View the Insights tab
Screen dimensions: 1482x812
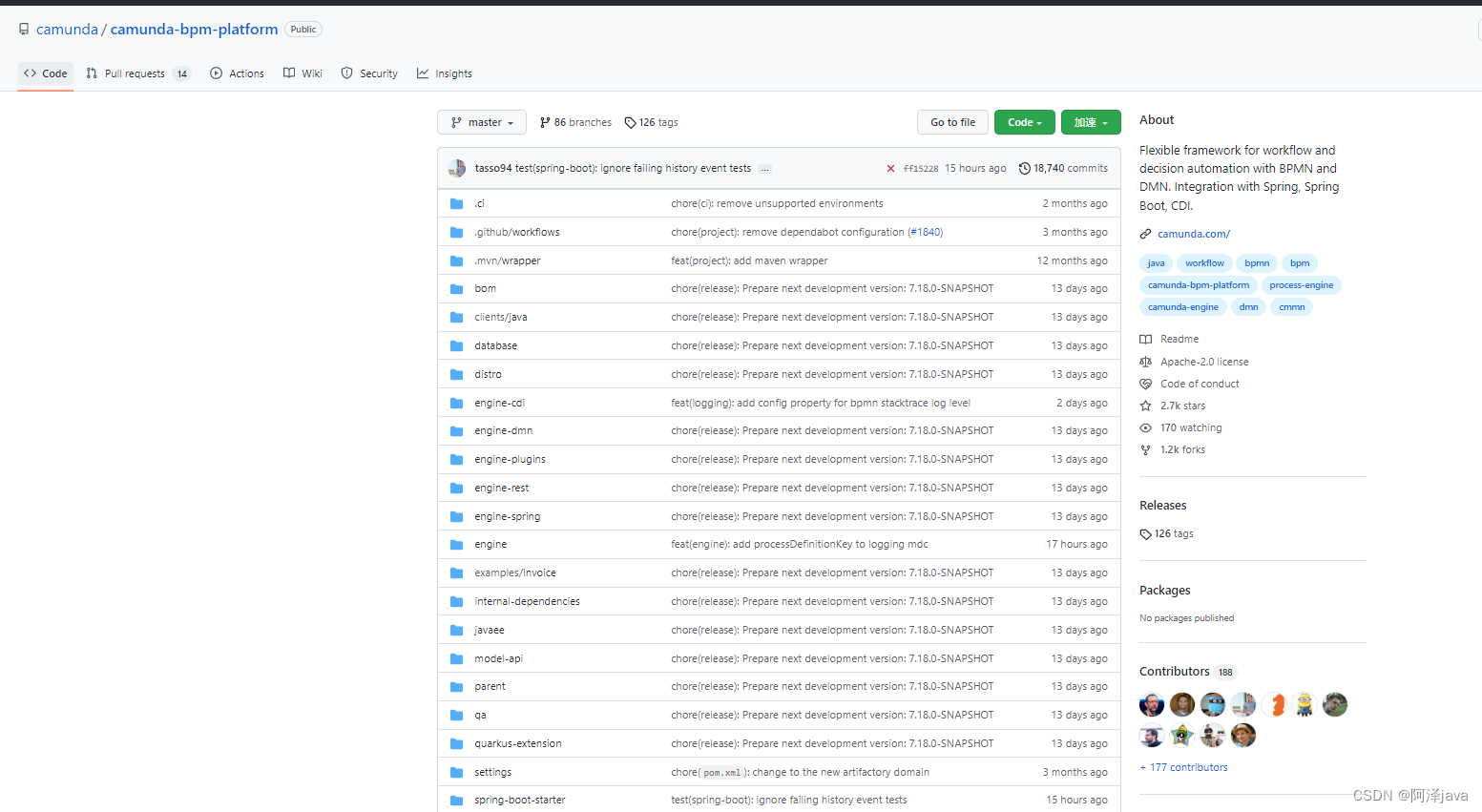click(x=445, y=73)
